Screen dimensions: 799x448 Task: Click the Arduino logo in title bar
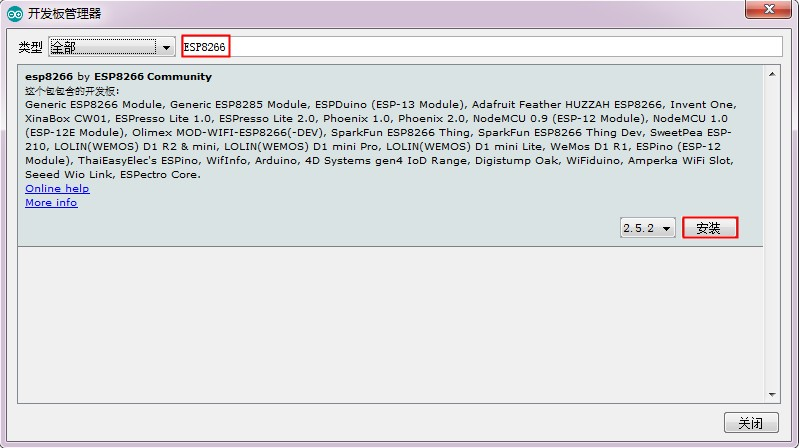pos(15,14)
